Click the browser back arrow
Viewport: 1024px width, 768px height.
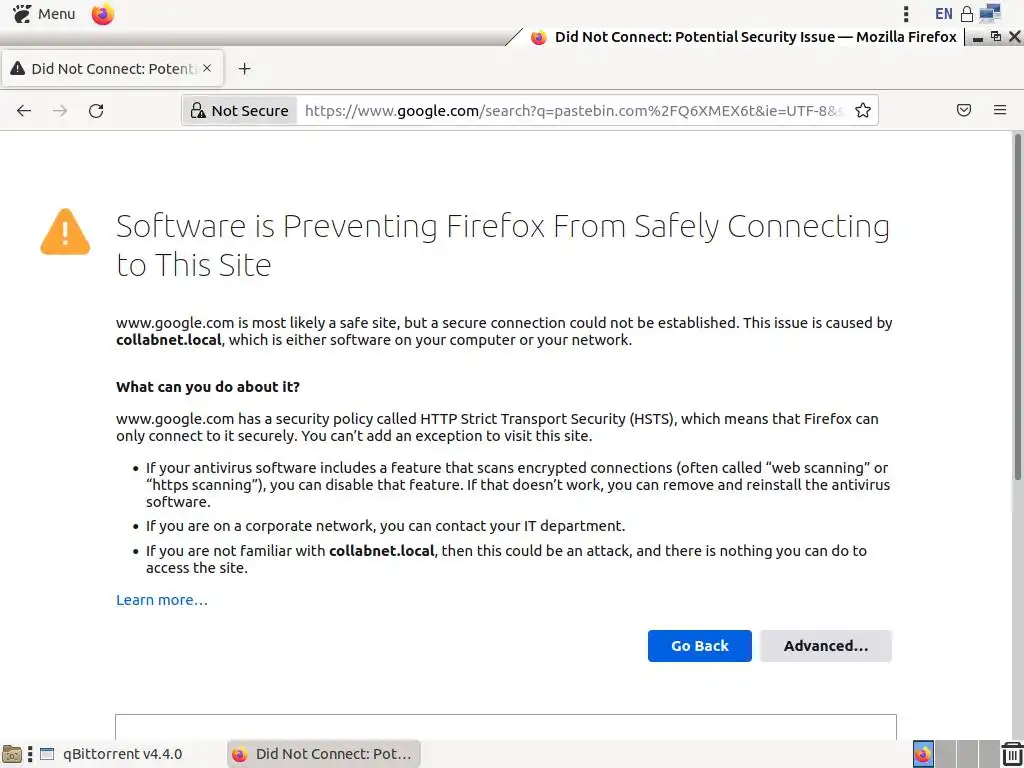point(24,111)
